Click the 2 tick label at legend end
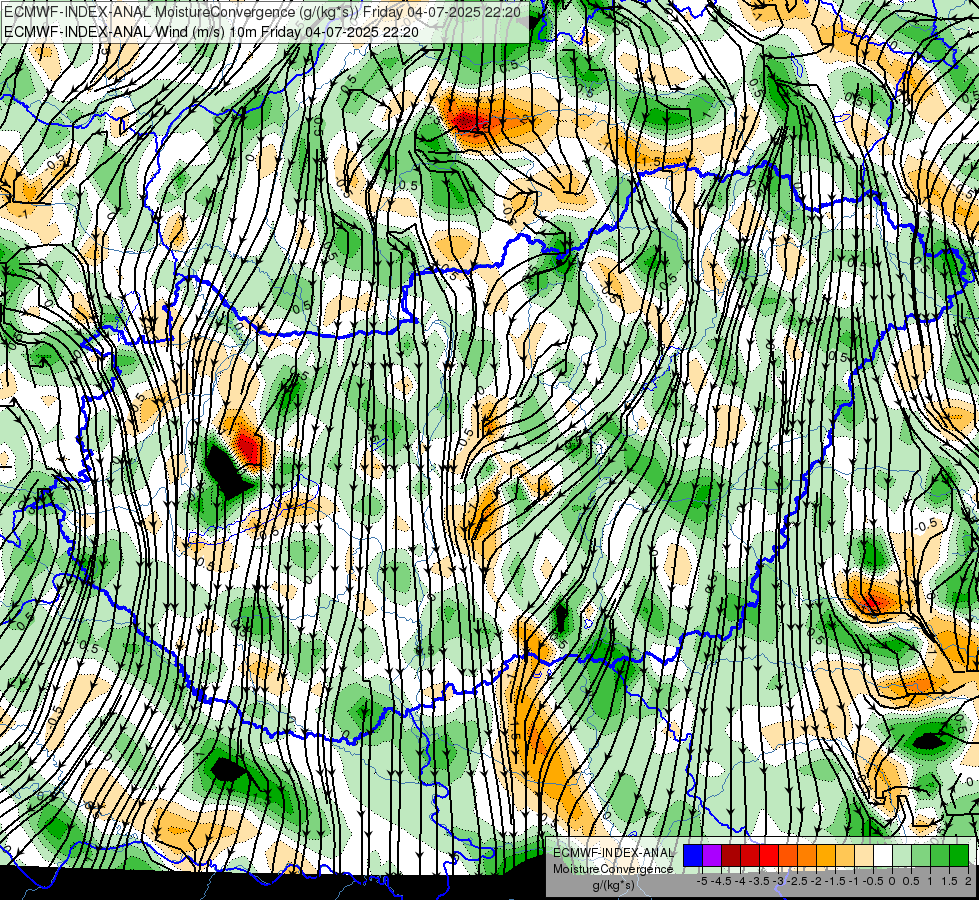The height and width of the screenshot is (900, 979). coord(968,881)
